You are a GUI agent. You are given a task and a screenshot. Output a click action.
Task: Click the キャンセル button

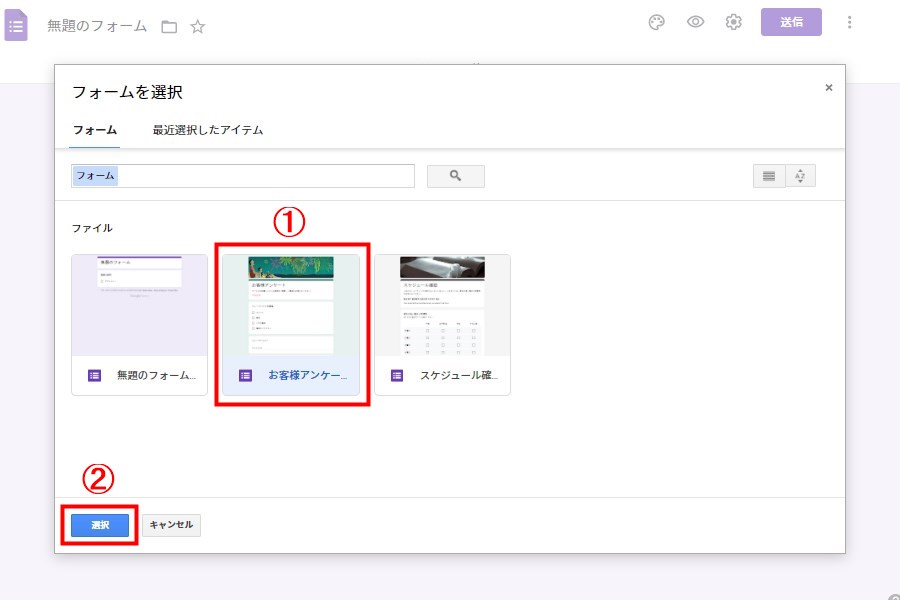(171, 525)
